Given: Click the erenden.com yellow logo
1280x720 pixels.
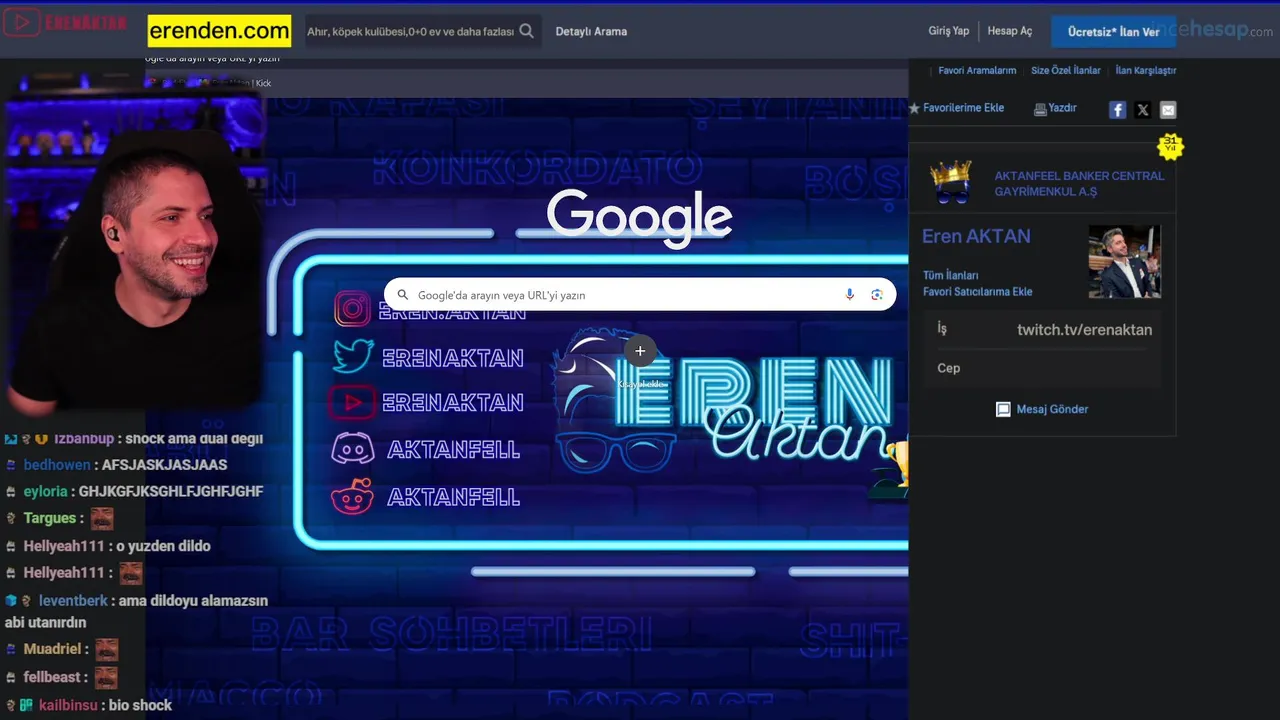Looking at the screenshot, I should (x=219, y=31).
